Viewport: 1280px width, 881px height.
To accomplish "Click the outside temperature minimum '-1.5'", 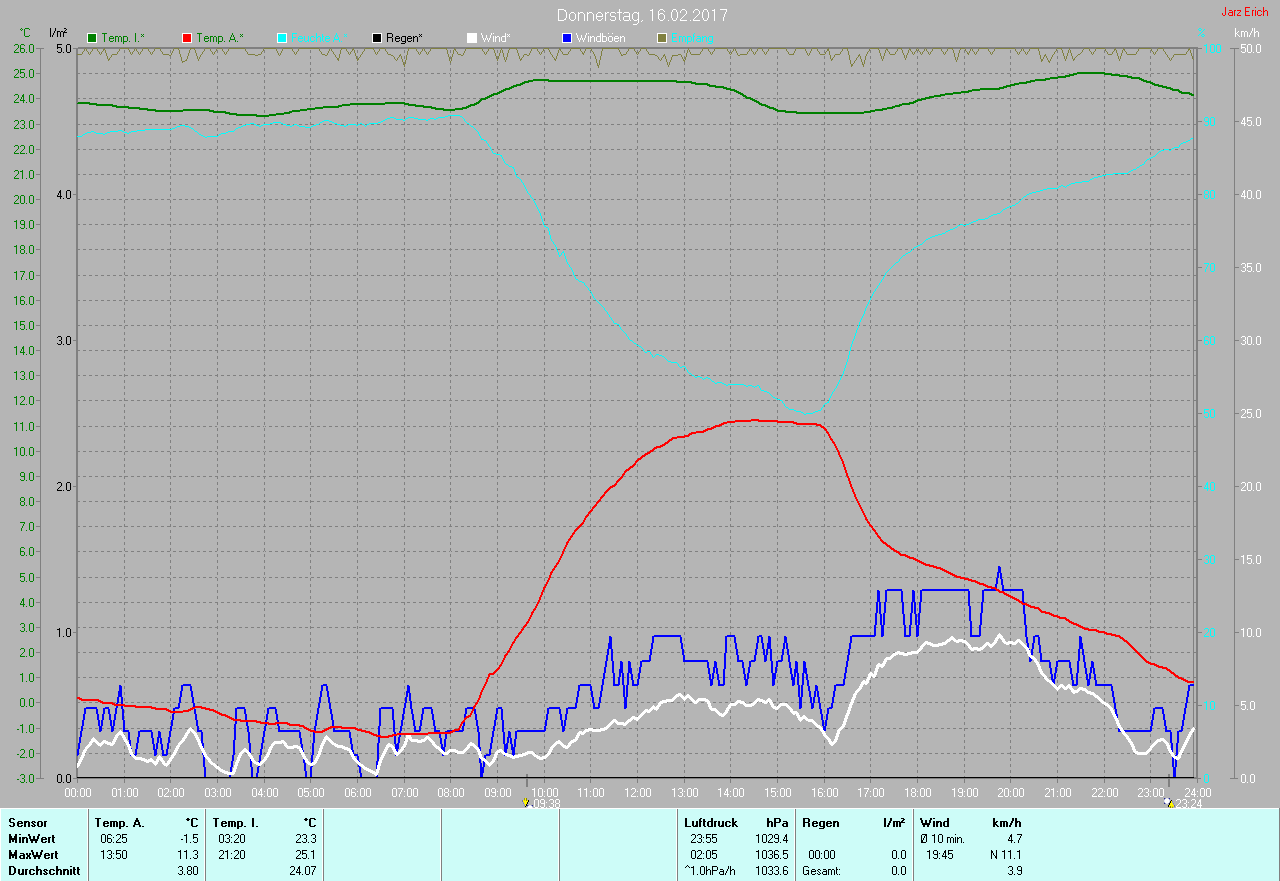I will 190,838.
